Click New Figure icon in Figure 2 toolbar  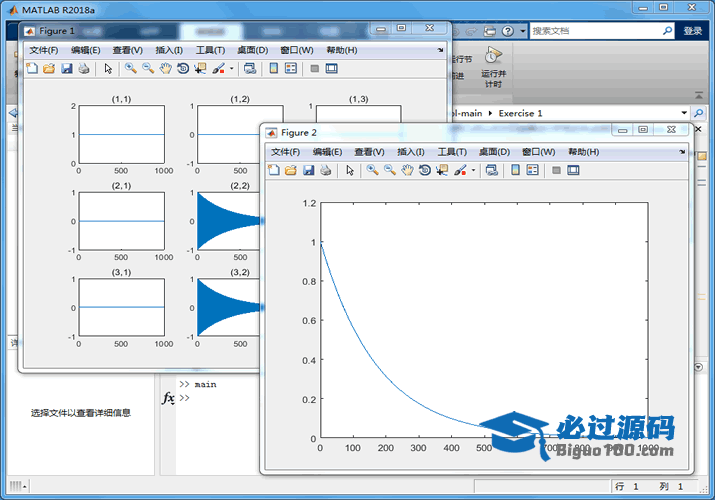click(x=274, y=170)
